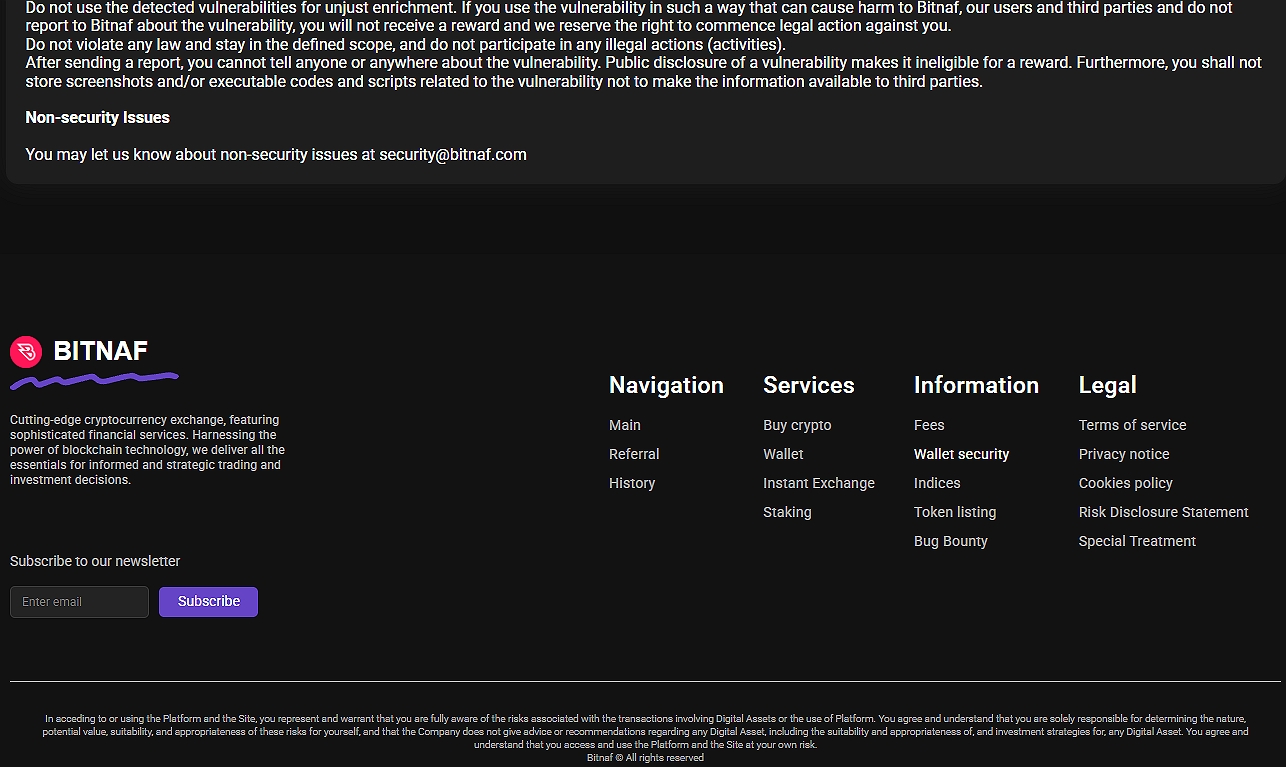Open the Wallet security link
The height and width of the screenshot is (767, 1286).
[x=961, y=454]
